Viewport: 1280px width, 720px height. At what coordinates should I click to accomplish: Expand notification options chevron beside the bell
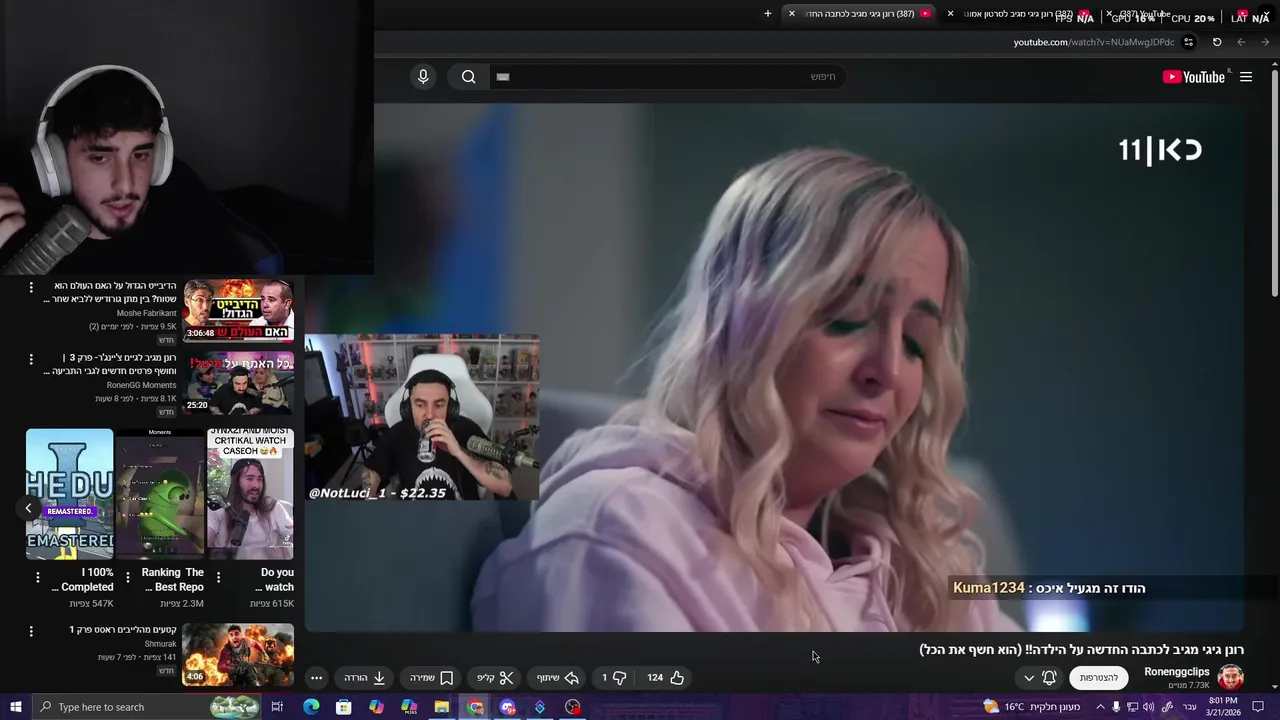tap(1029, 678)
